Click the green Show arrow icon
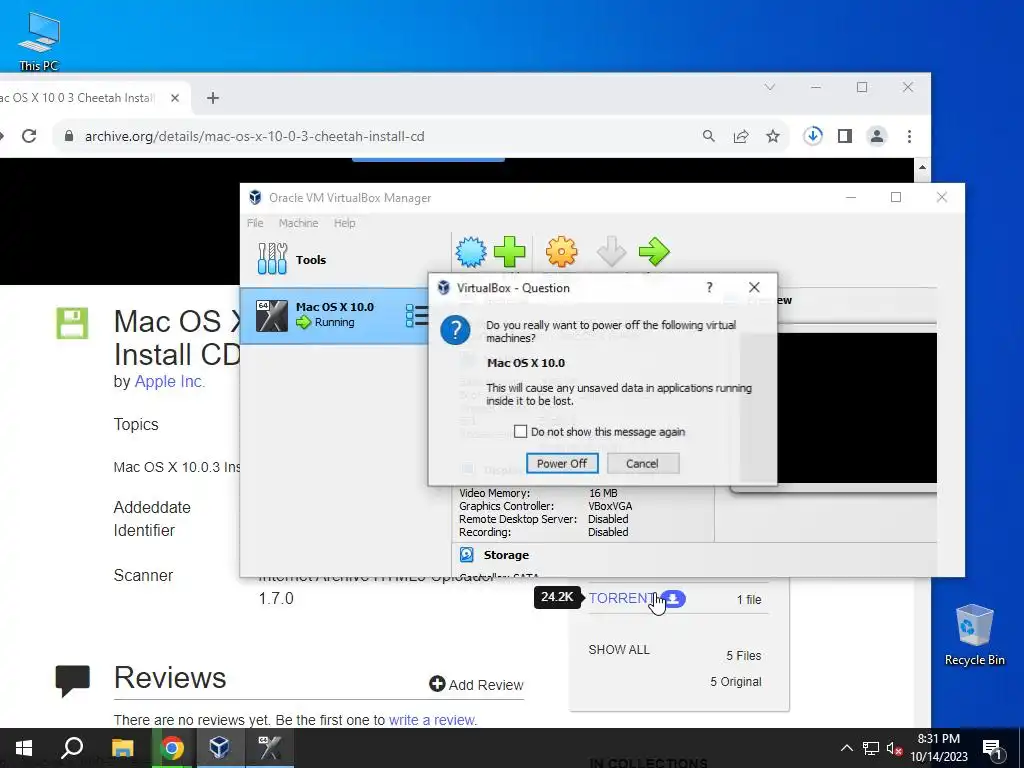Image resolution: width=1024 pixels, height=768 pixels. 654,251
